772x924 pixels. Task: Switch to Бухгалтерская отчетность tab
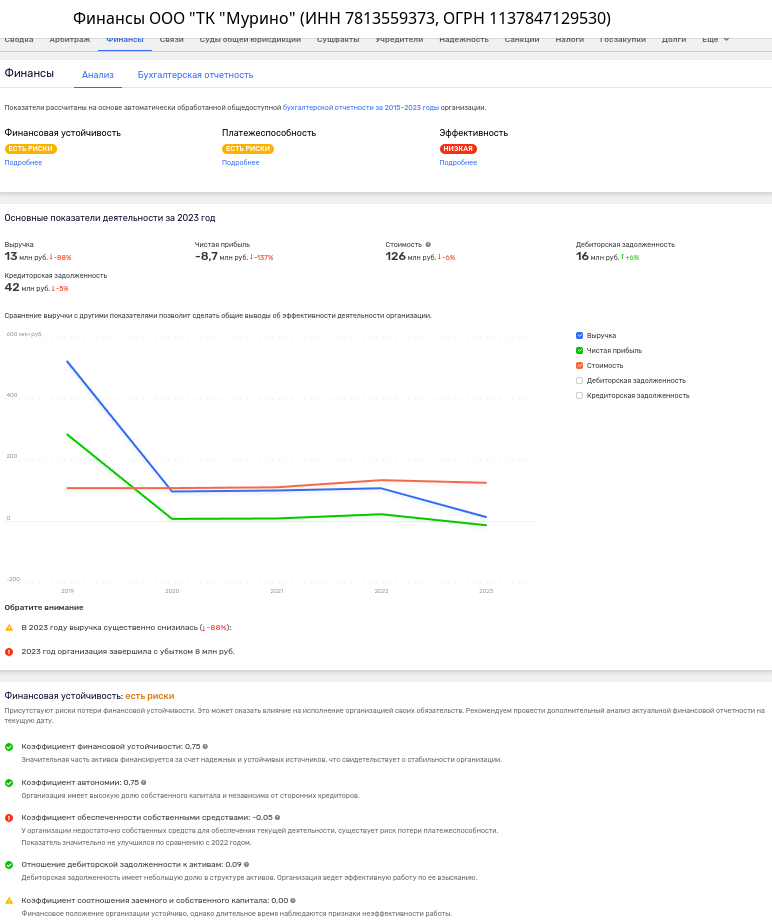(x=195, y=75)
